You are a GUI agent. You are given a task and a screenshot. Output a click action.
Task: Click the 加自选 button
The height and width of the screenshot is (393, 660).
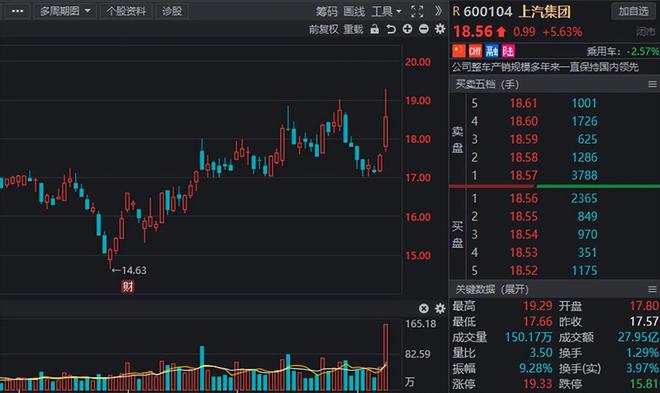(633, 11)
